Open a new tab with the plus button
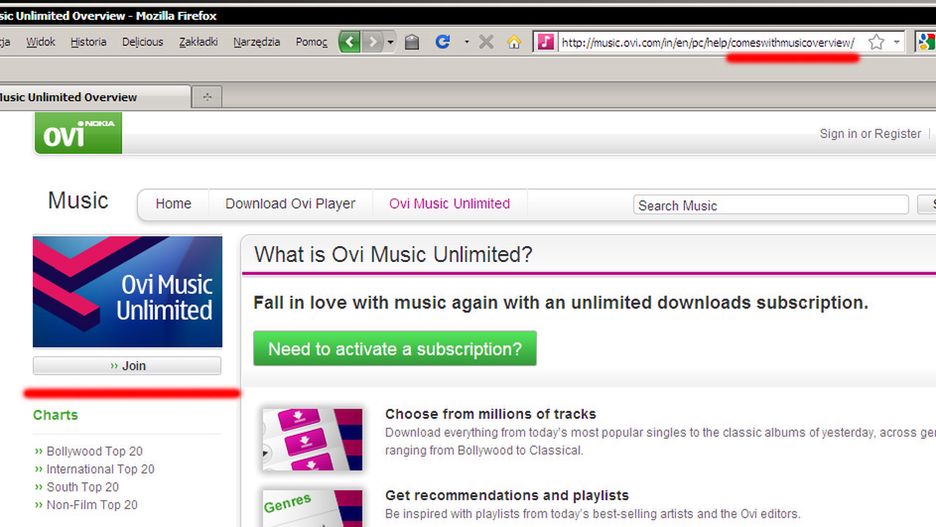The image size is (936, 527). pos(207,97)
